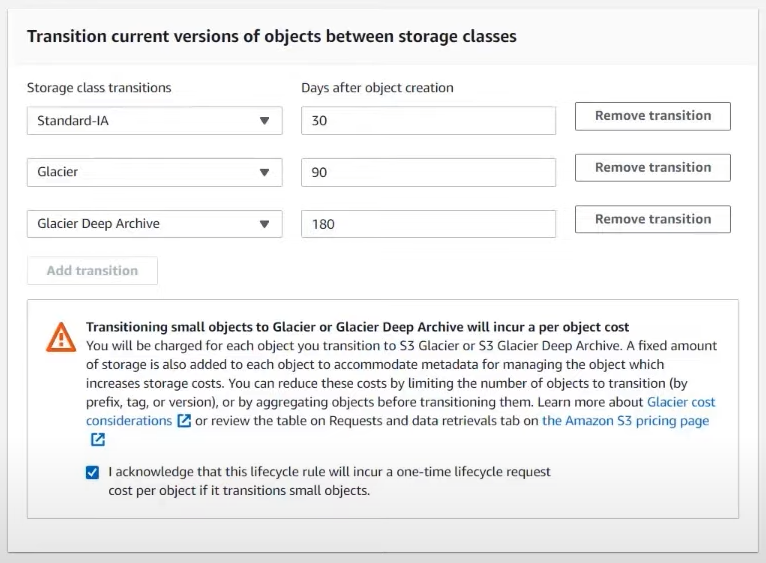Click external-link icon after S3 pricing page link
Image resolution: width=766 pixels, height=563 pixels.
coord(97,440)
